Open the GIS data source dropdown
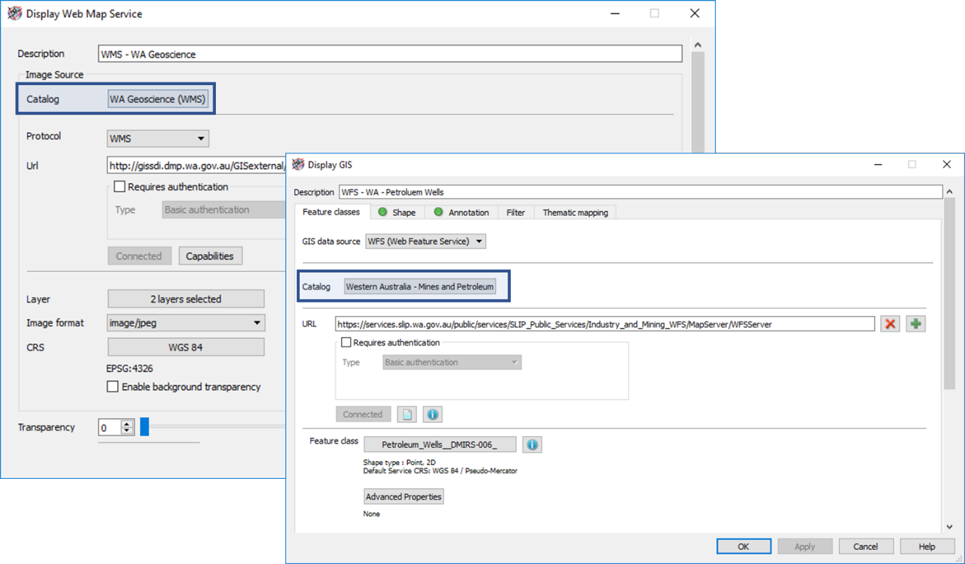965x564 pixels. 425,241
